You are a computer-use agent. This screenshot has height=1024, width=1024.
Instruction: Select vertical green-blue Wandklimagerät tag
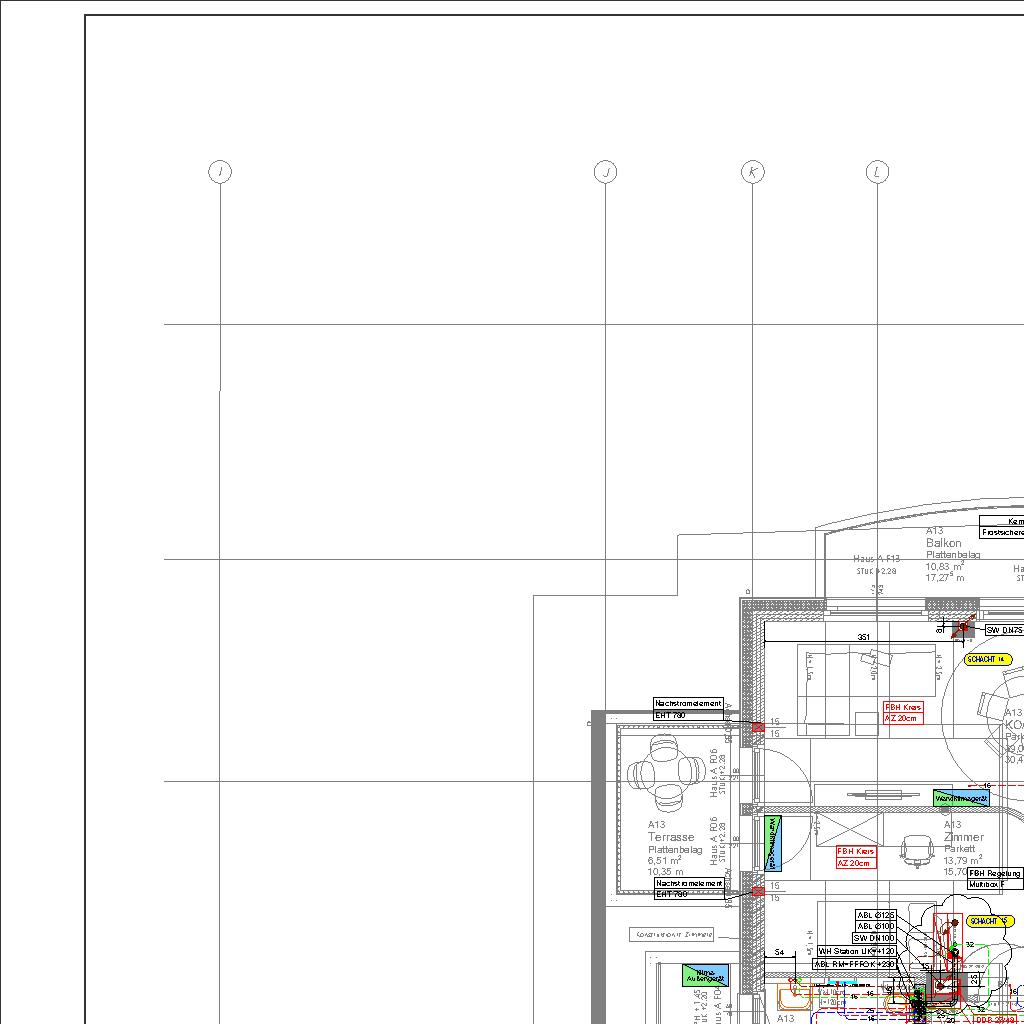click(773, 843)
